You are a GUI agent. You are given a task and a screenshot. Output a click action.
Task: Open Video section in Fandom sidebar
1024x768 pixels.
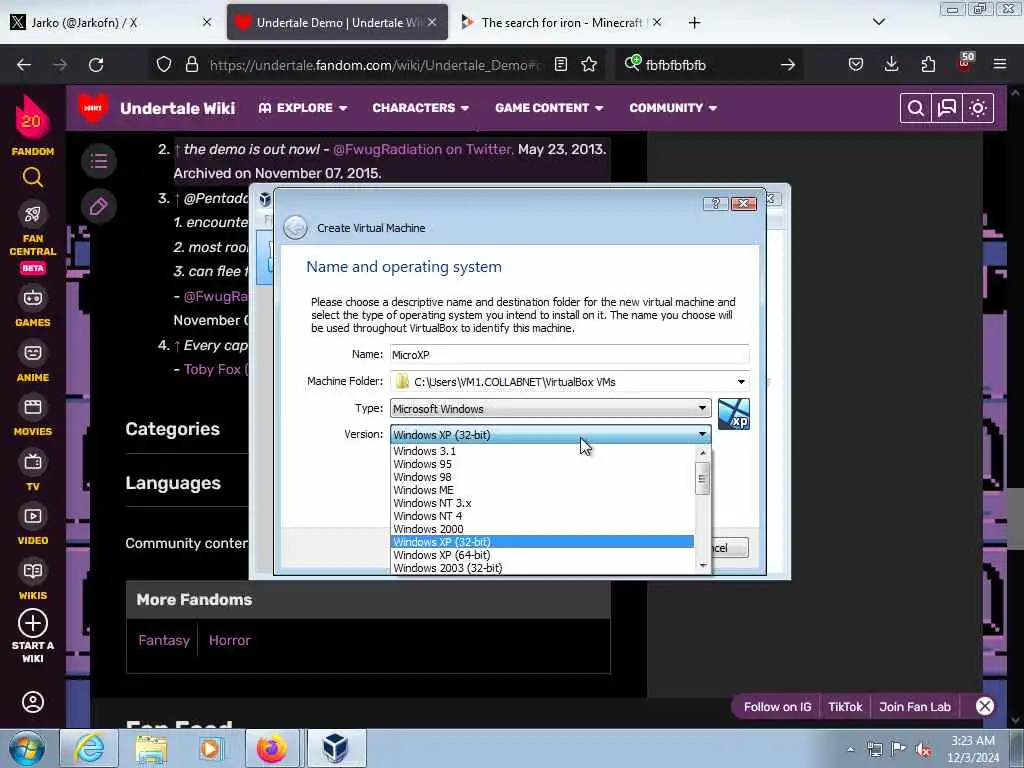click(33, 525)
